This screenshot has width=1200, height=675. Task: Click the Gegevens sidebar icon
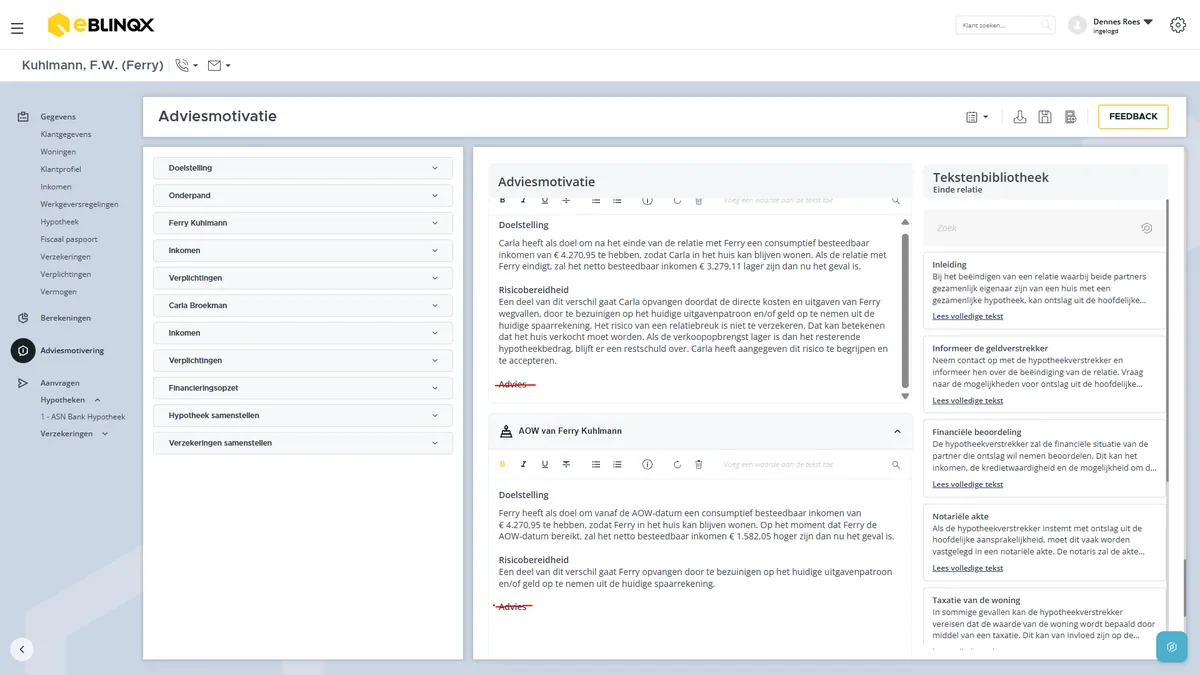23,117
